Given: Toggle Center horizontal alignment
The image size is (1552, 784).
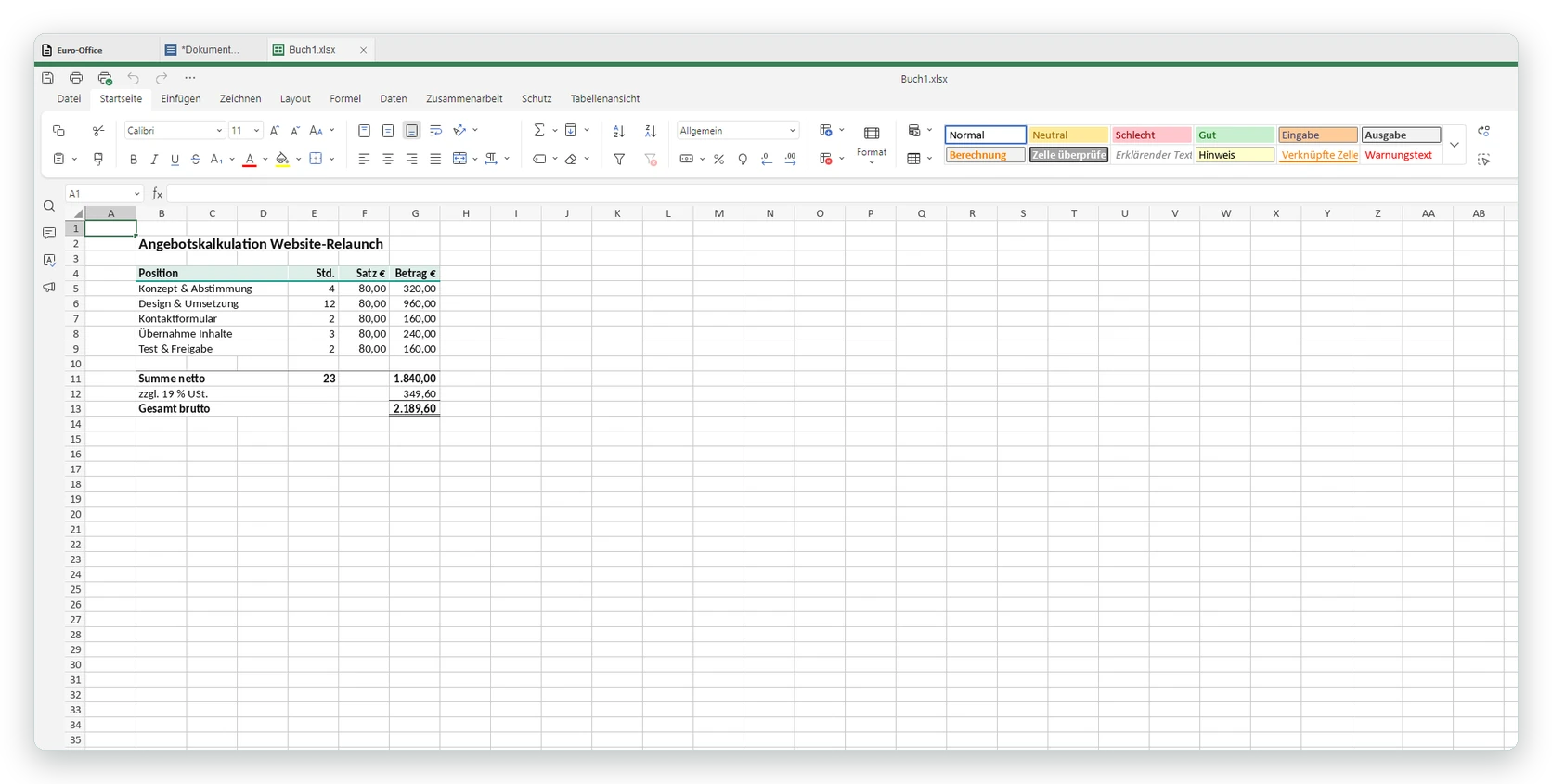Looking at the screenshot, I should [x=388, y=160].
